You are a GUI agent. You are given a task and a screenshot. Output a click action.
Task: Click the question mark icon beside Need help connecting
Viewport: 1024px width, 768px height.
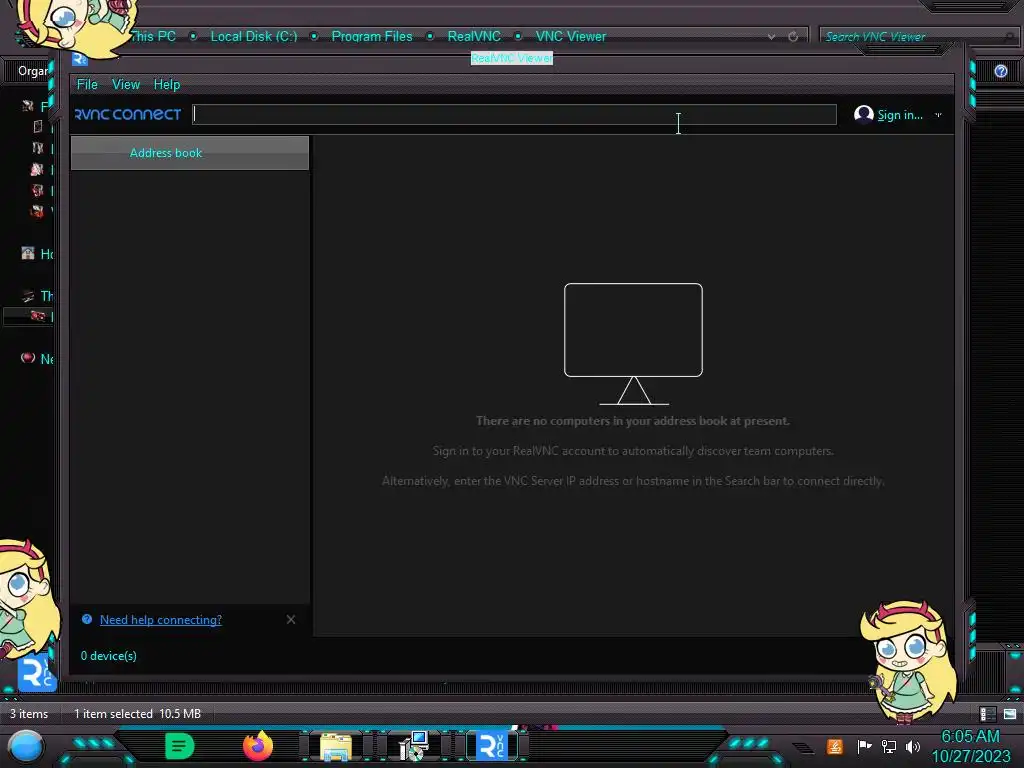pyautogui.click(x=87, y=619)
